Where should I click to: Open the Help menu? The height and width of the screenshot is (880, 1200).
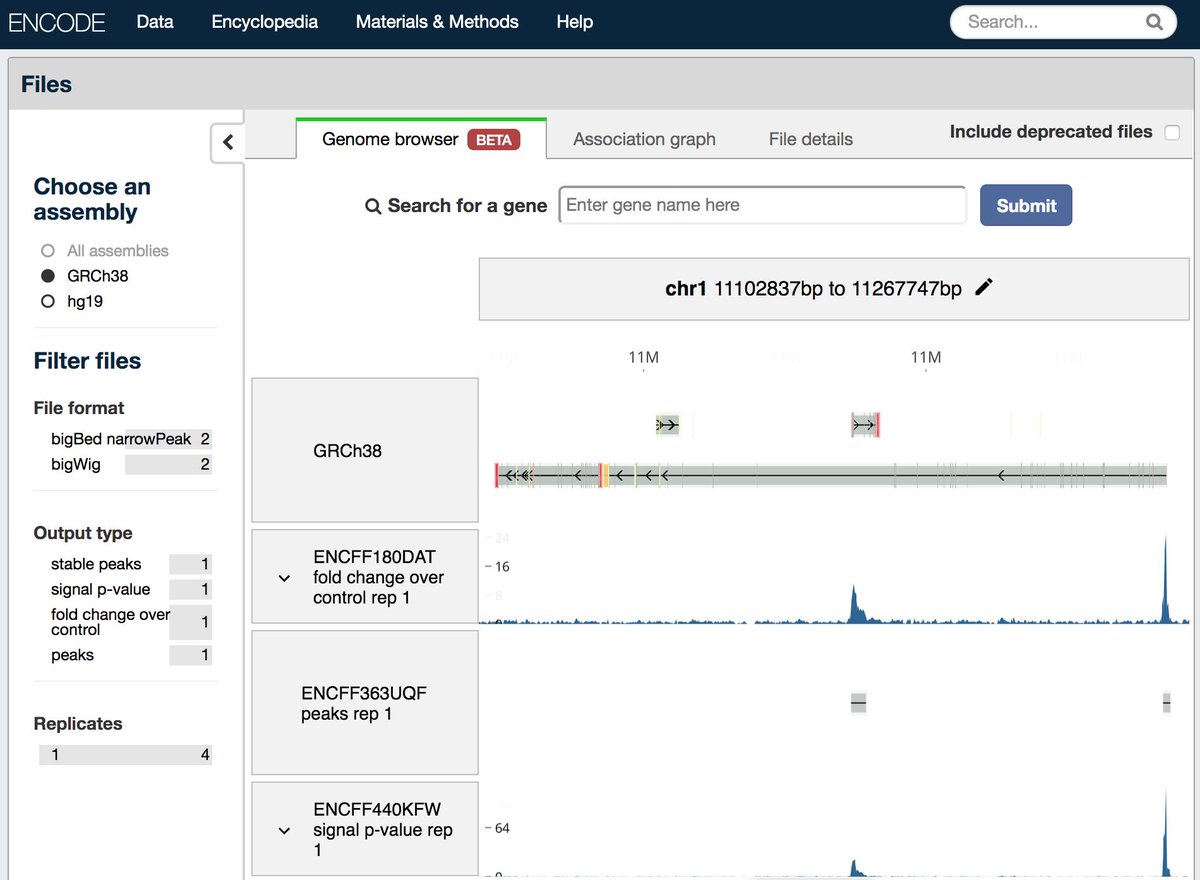coord(575,22)
